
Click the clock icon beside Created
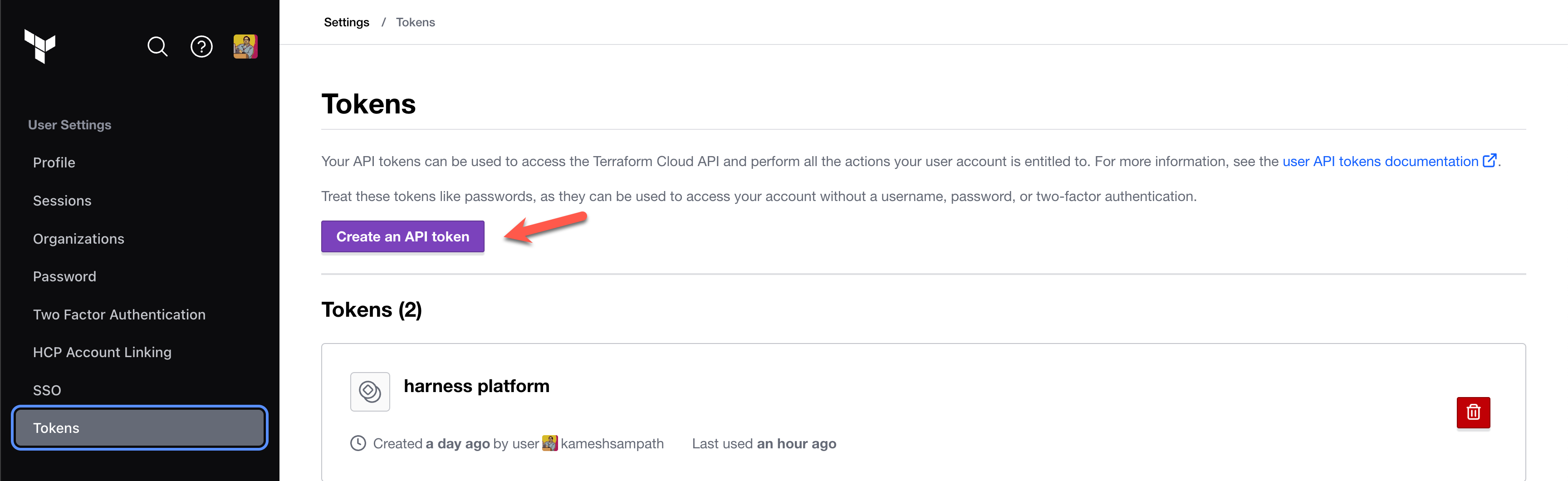pos(358,443)
